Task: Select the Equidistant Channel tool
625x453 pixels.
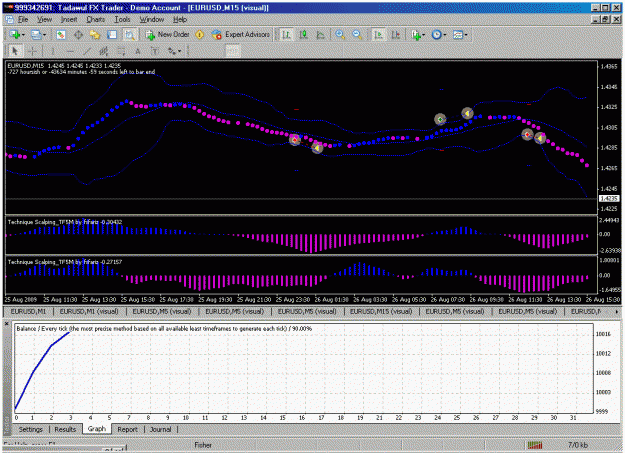Action: (104, 51)
